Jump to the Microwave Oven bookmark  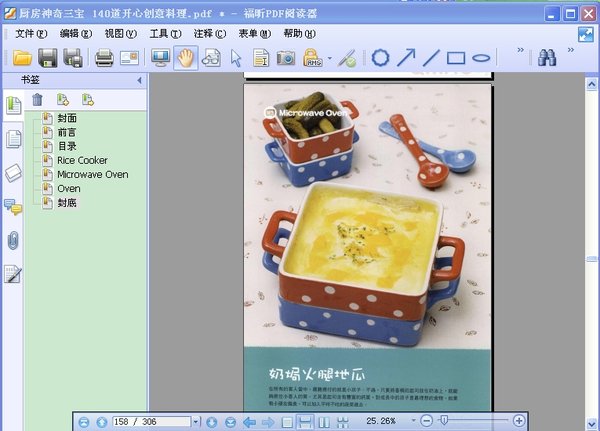(x=93, y=175)
